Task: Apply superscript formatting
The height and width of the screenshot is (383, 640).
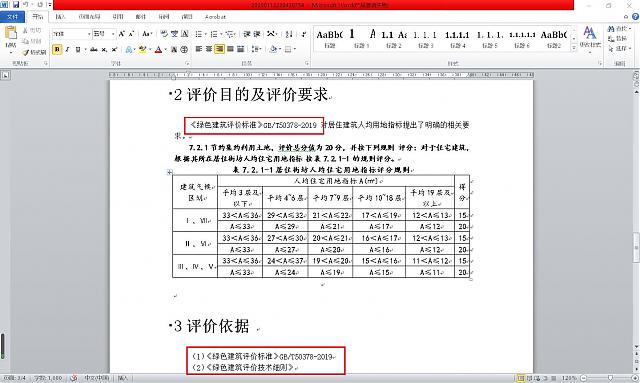Action: pos(114,49)
